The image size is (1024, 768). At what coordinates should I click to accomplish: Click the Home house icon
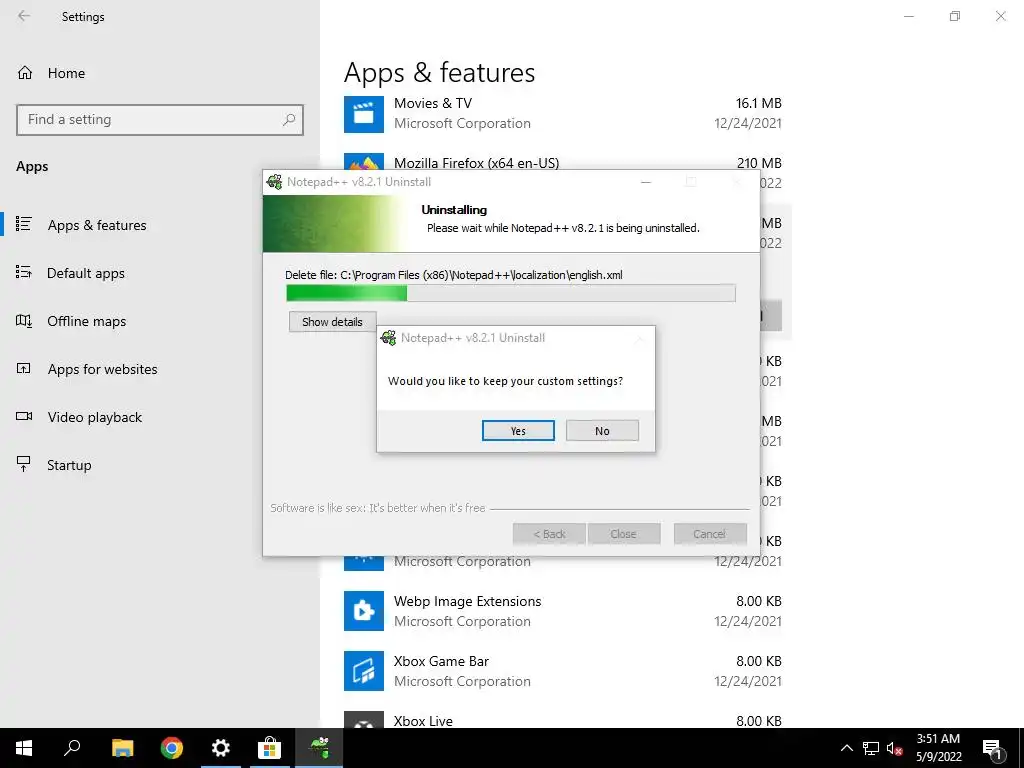(x=25, y=73)
